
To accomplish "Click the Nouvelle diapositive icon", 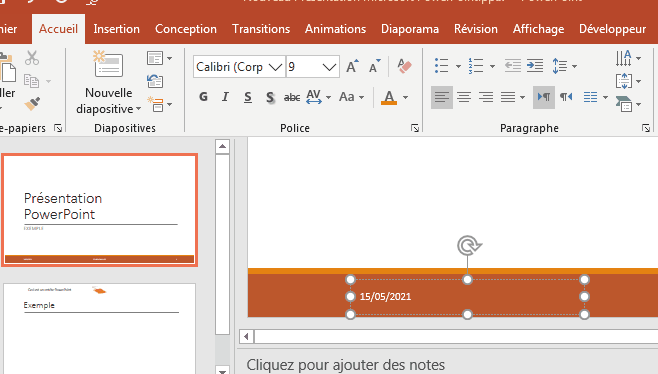I will click(x=108, y=64).
